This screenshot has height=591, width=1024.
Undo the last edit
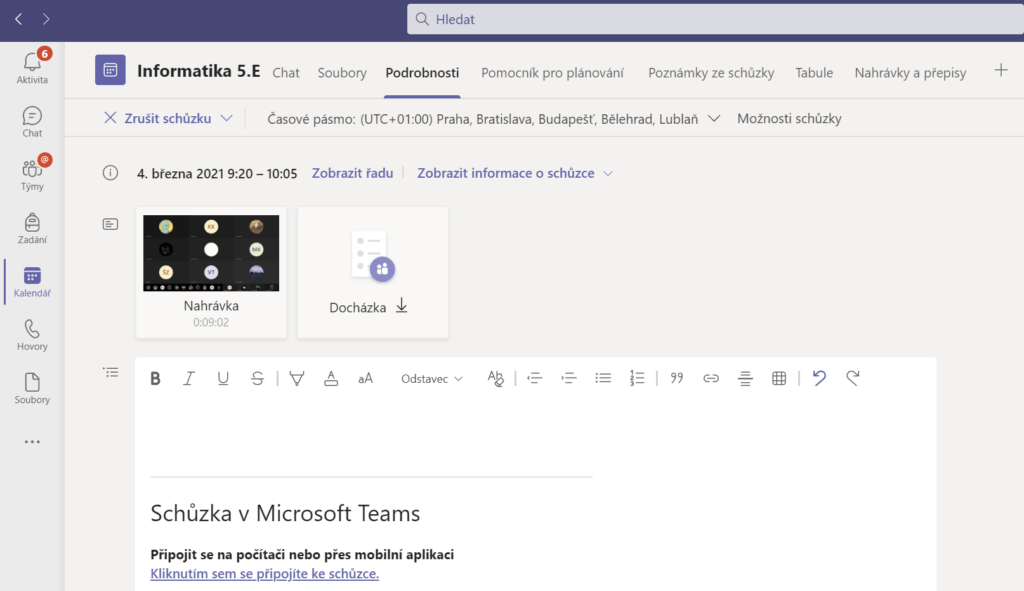point(819,378)
